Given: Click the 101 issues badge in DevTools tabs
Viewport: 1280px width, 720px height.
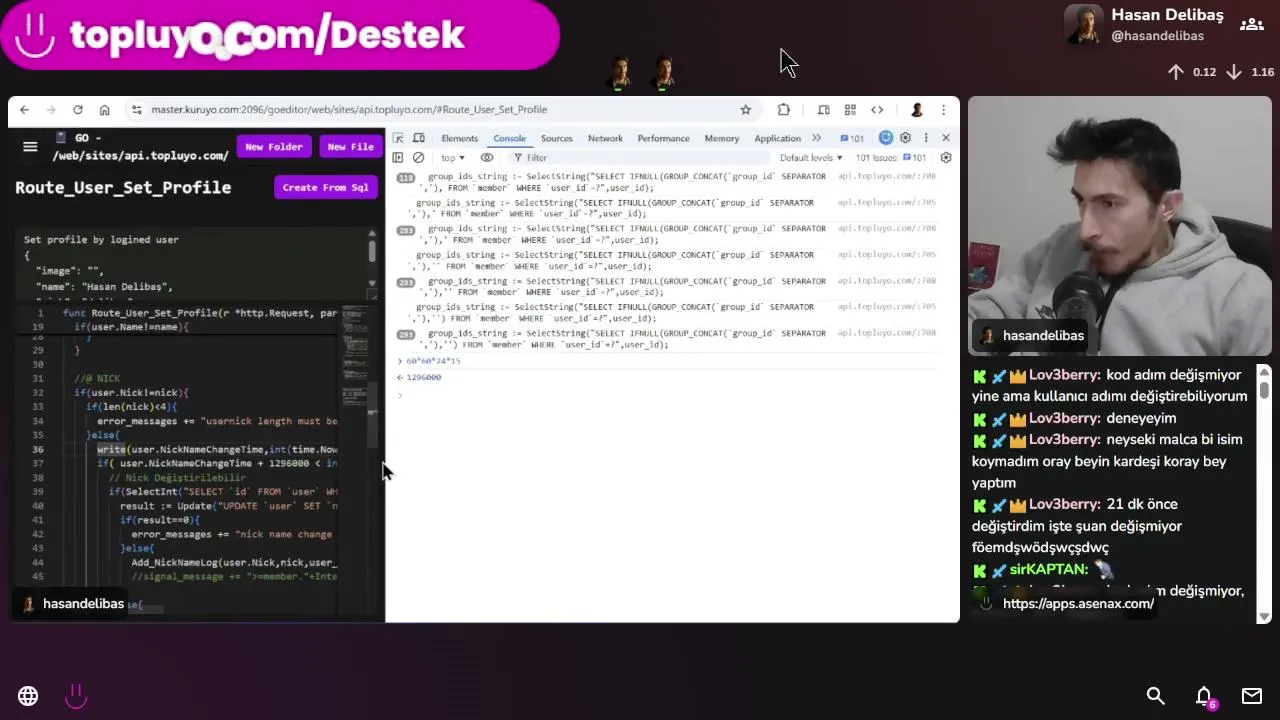Looking at the screenshot, I should [x=853, y=138].
